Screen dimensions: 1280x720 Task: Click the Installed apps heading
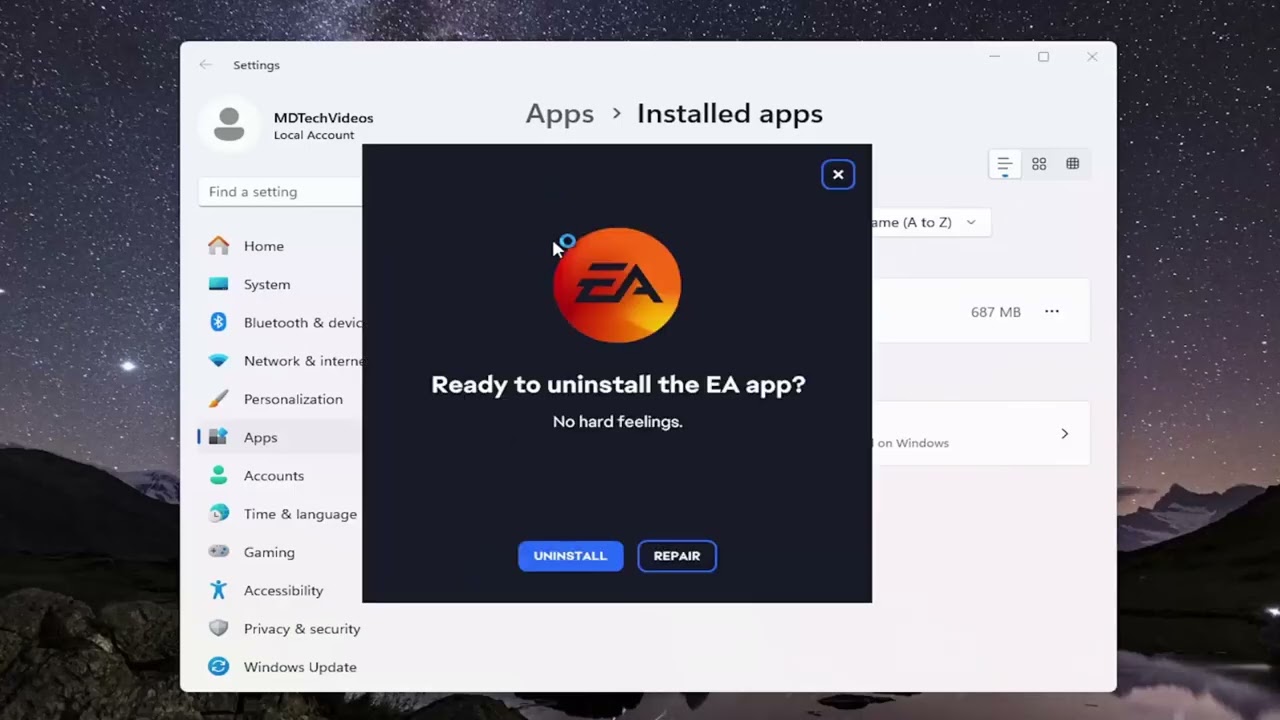click(x=730, y=114)
